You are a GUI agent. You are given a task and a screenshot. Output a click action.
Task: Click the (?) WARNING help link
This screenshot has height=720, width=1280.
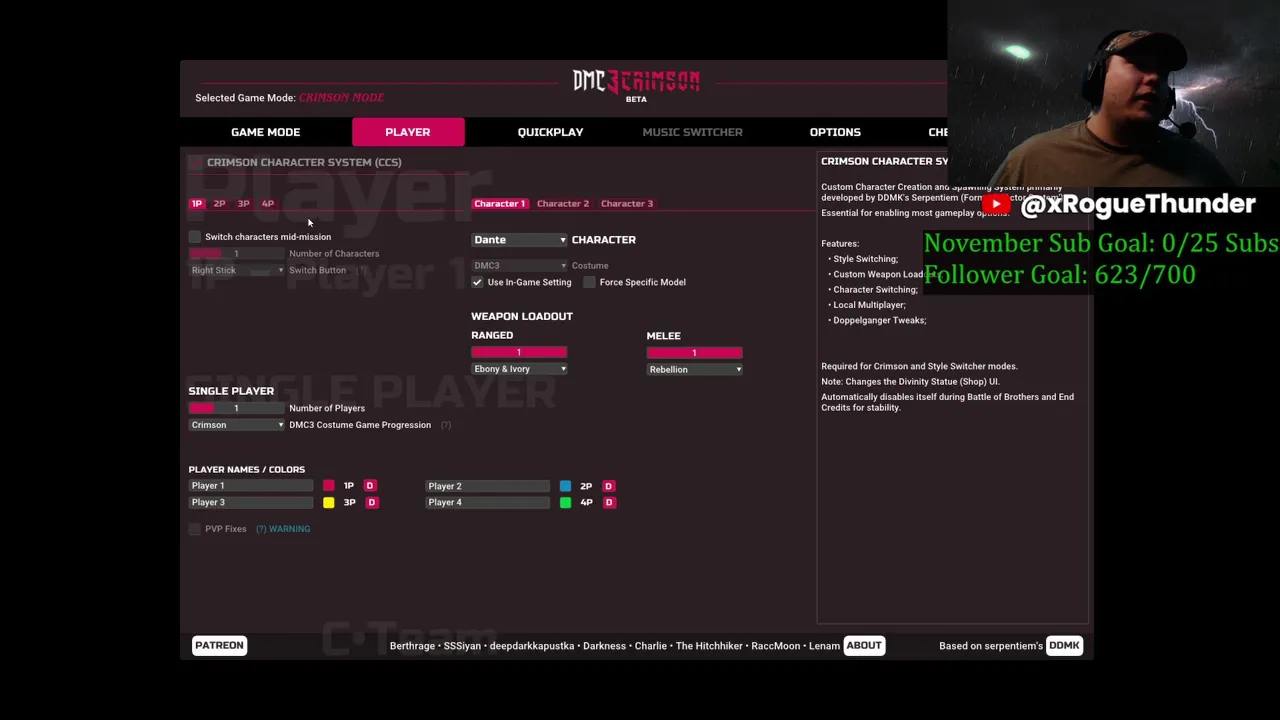(x=283, y=529)
